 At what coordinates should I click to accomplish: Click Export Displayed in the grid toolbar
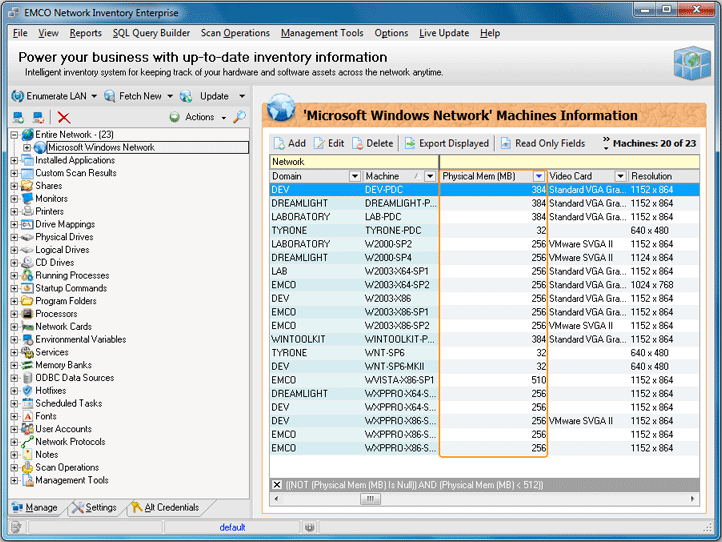[446, 143]
